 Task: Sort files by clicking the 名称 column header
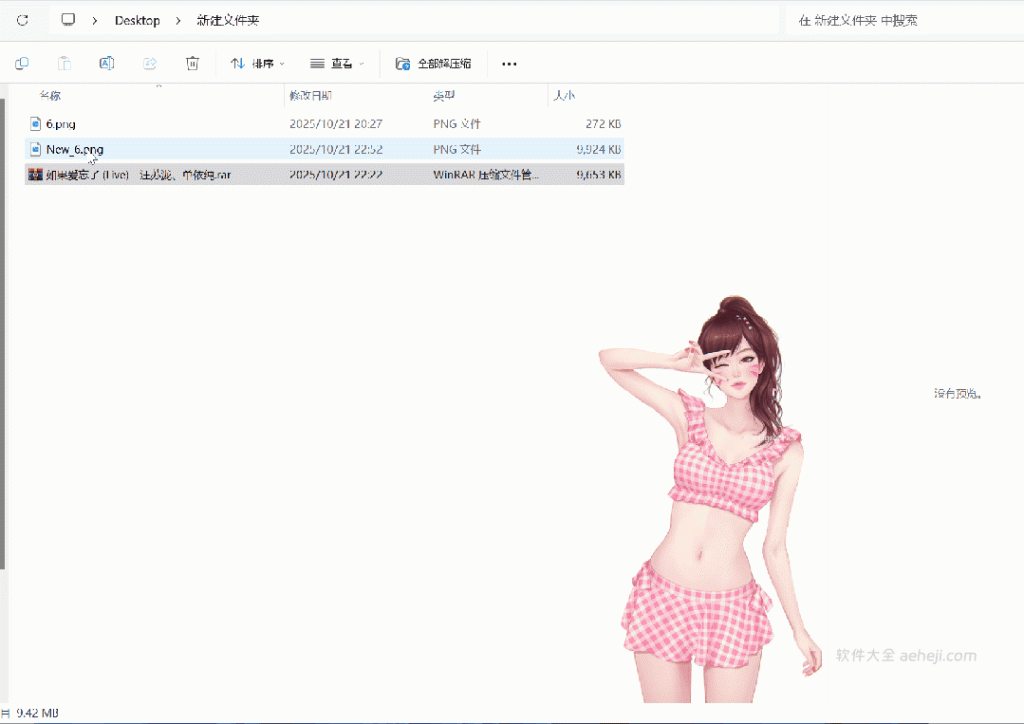click(x=50, y=96)
